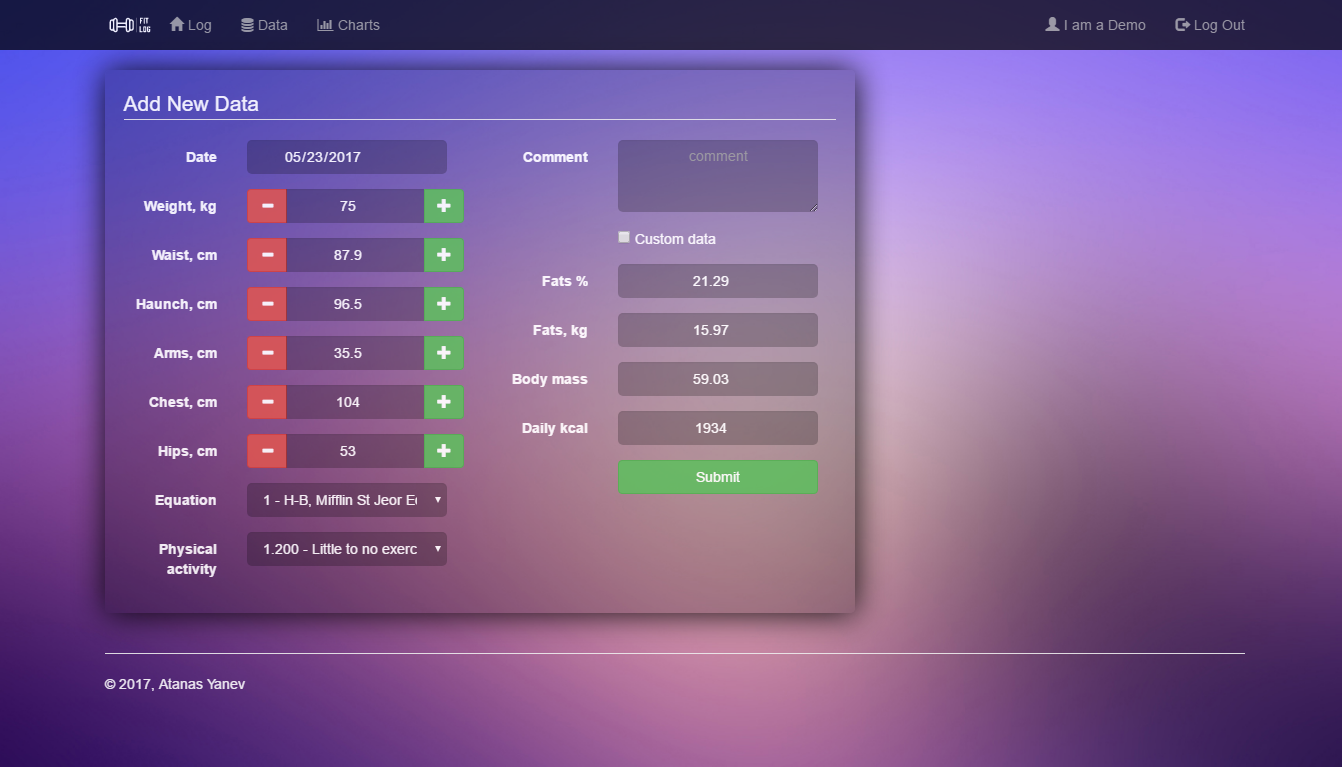This screenshot has height=767, width=1342.
Task: Decrease Waist with the red minus button
Action: 266,254
